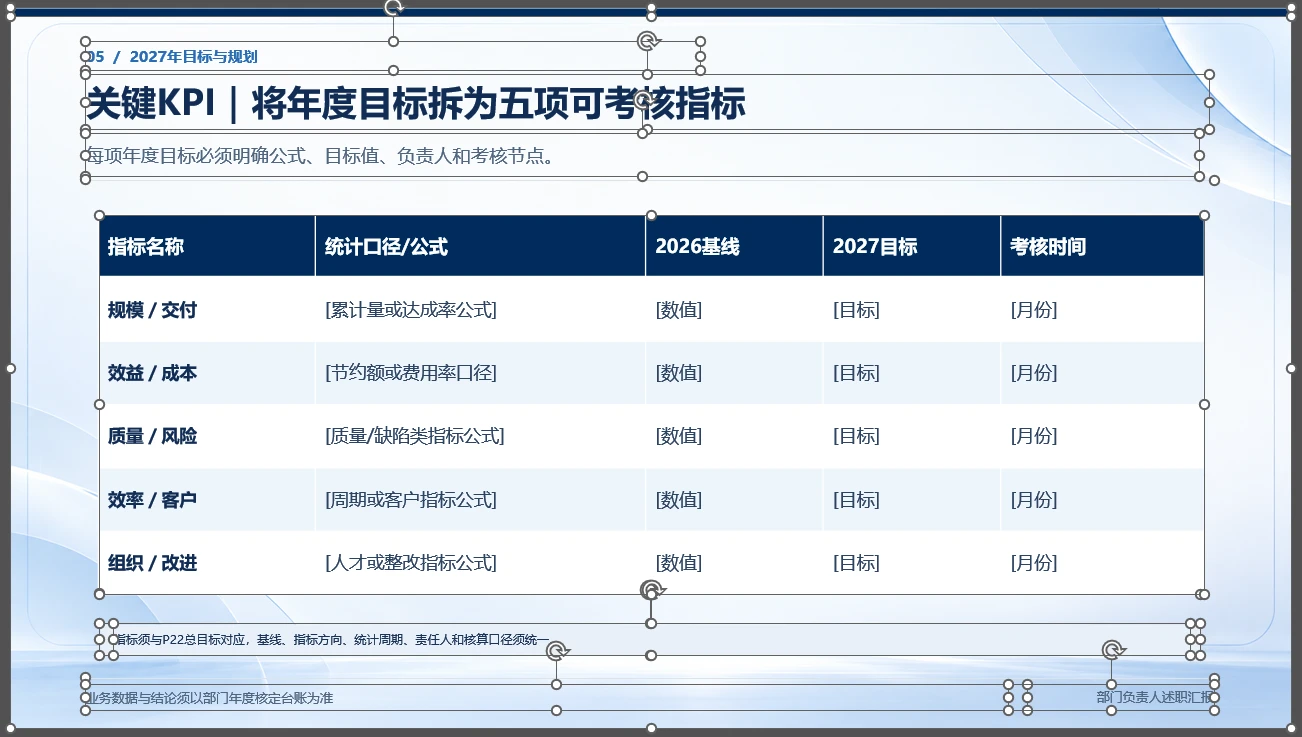1302x737 pixels.
Task: Click the [人才或整改指标公式] cell
Action: click(480, 563)
